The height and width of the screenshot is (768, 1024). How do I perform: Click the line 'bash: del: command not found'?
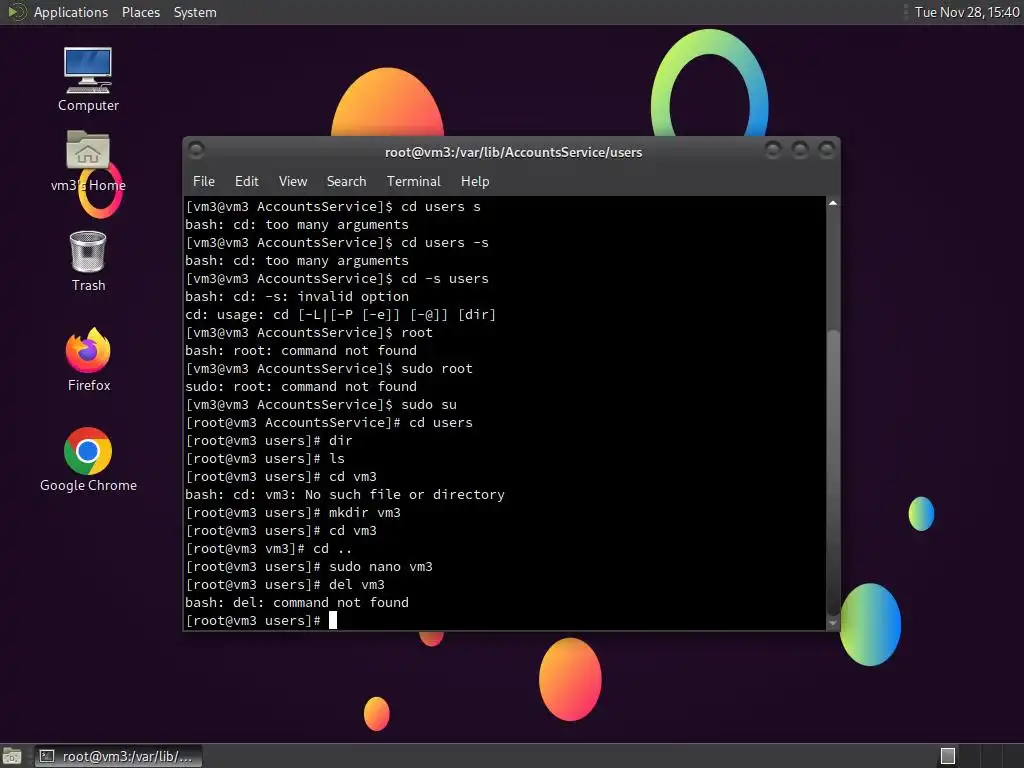pos(297,603)
